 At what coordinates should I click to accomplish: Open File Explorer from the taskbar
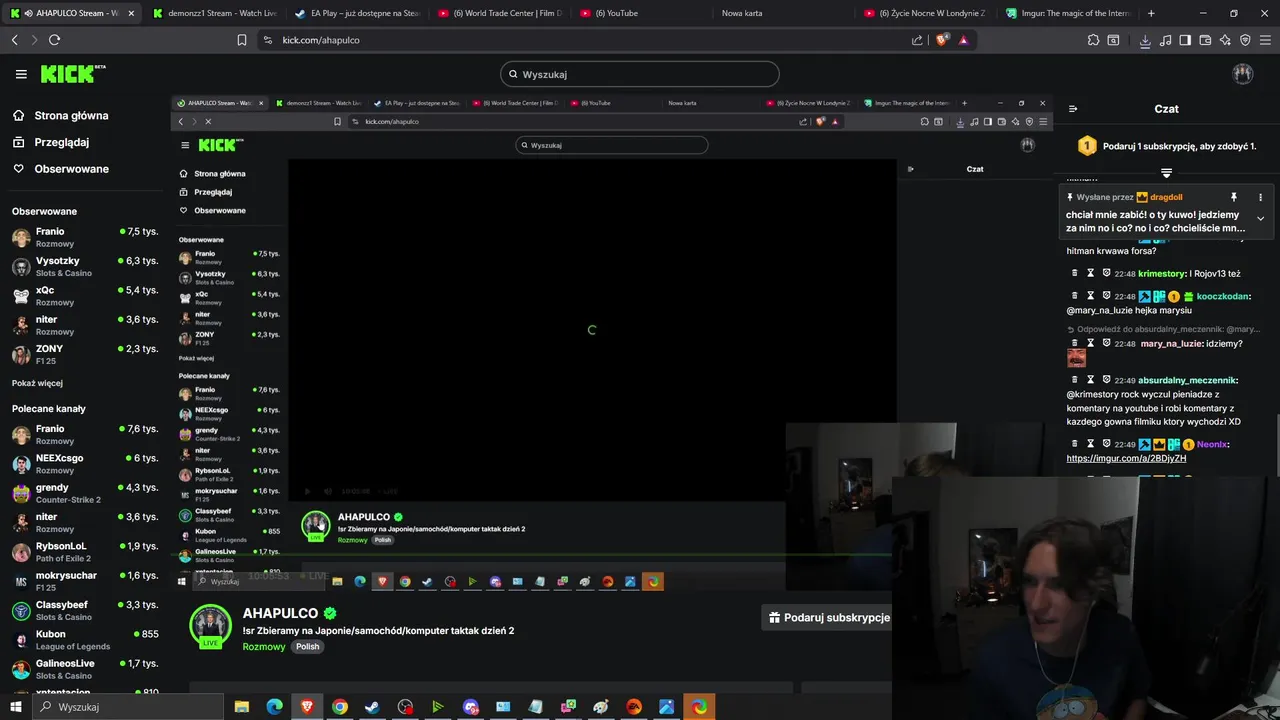pos(242,707)
